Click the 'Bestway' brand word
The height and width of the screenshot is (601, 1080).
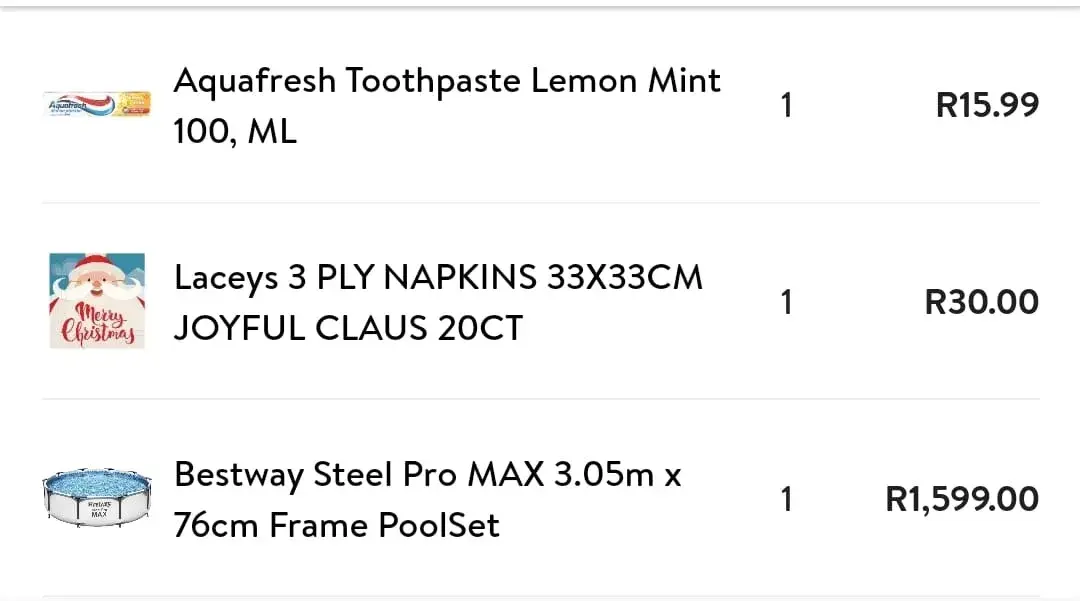(238, 474)
